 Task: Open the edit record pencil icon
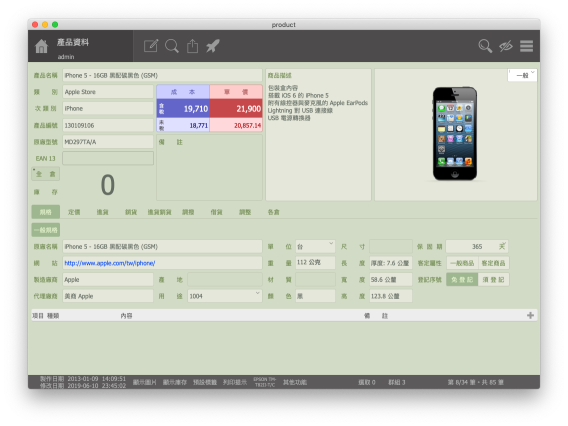151,46
